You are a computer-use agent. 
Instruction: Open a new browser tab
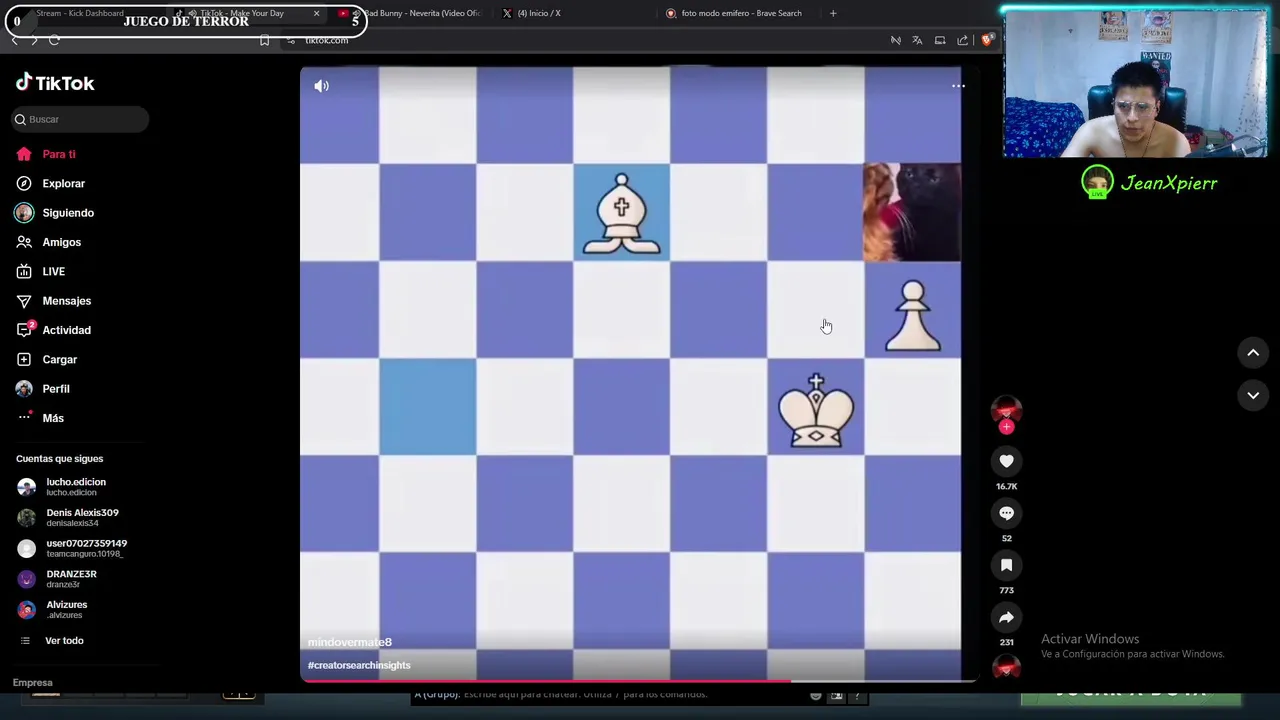point(833,14)
